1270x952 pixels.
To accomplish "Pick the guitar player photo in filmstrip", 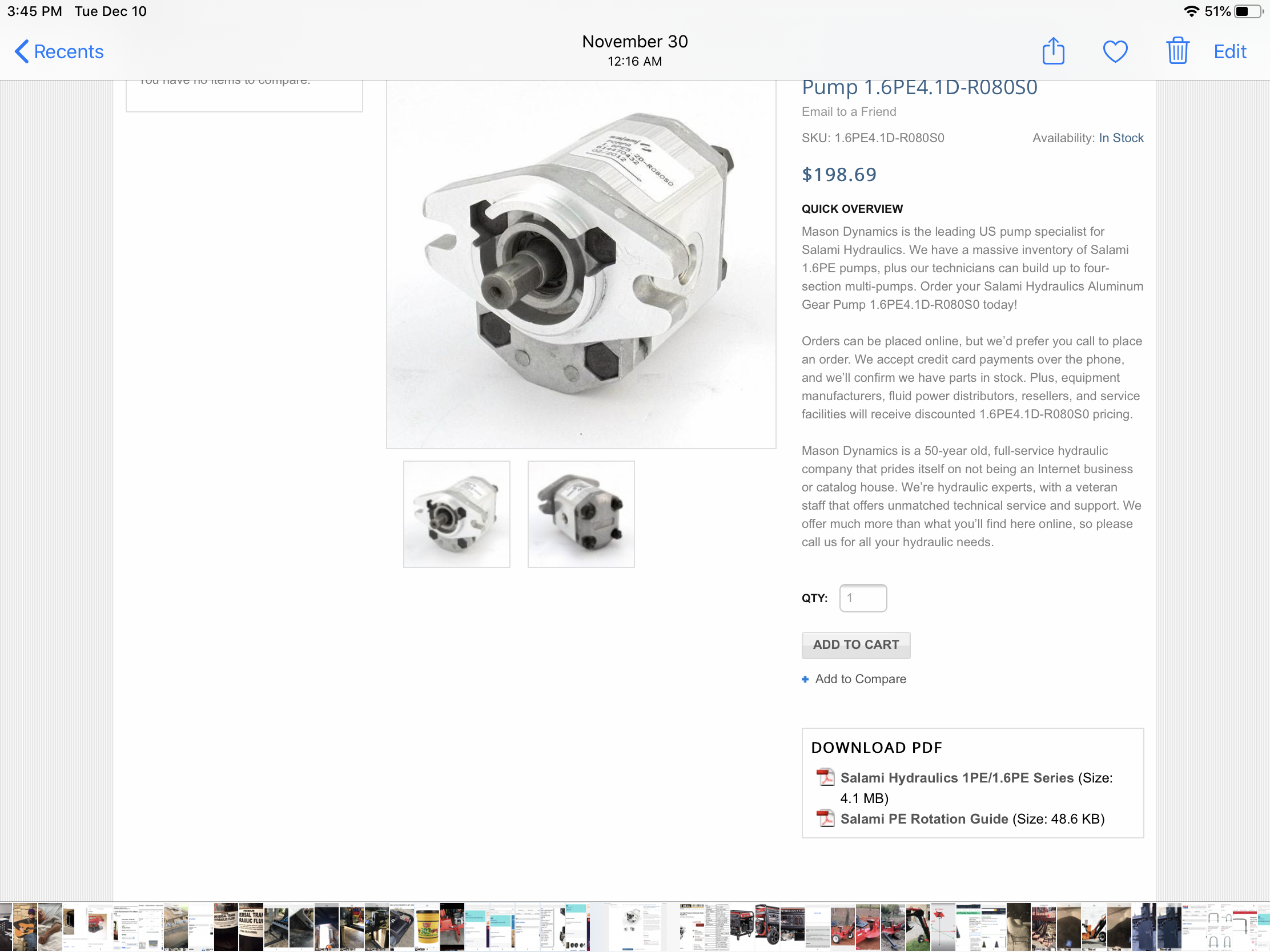I will coord(25,926).
